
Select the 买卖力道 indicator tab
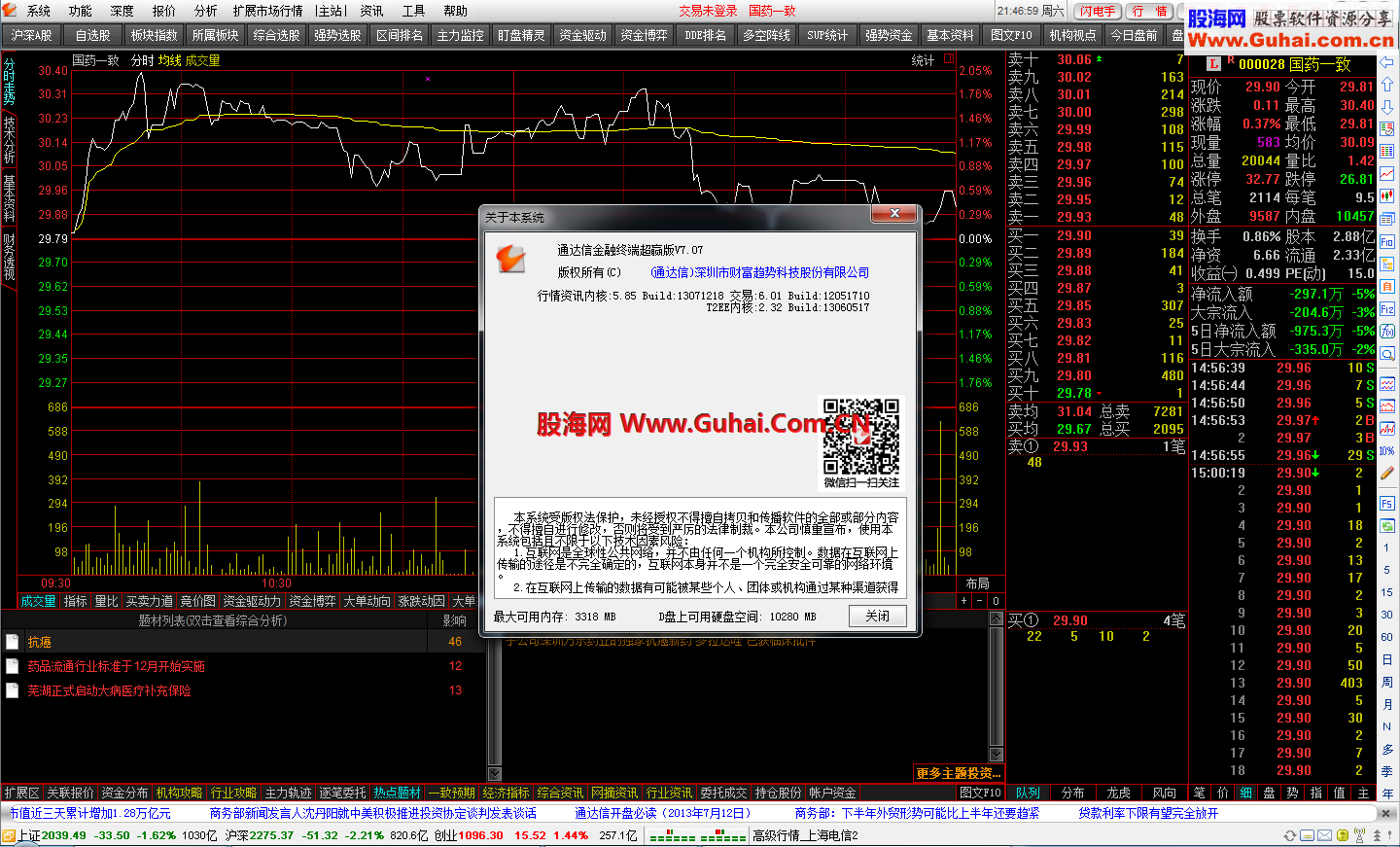150,601
